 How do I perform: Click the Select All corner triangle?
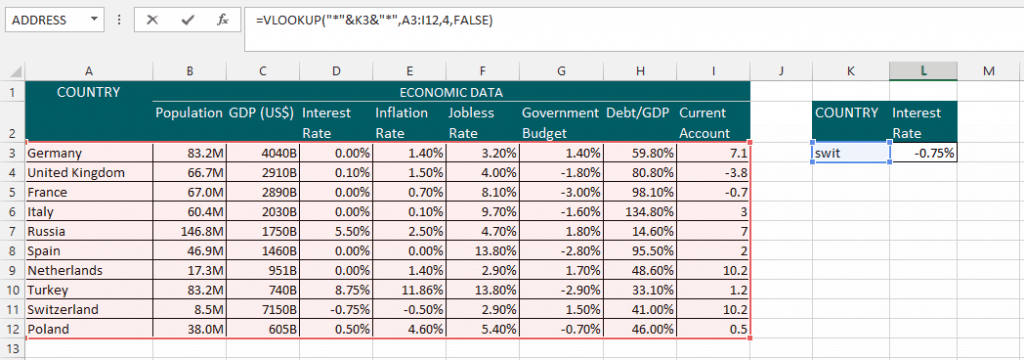(x=13, y=71)
